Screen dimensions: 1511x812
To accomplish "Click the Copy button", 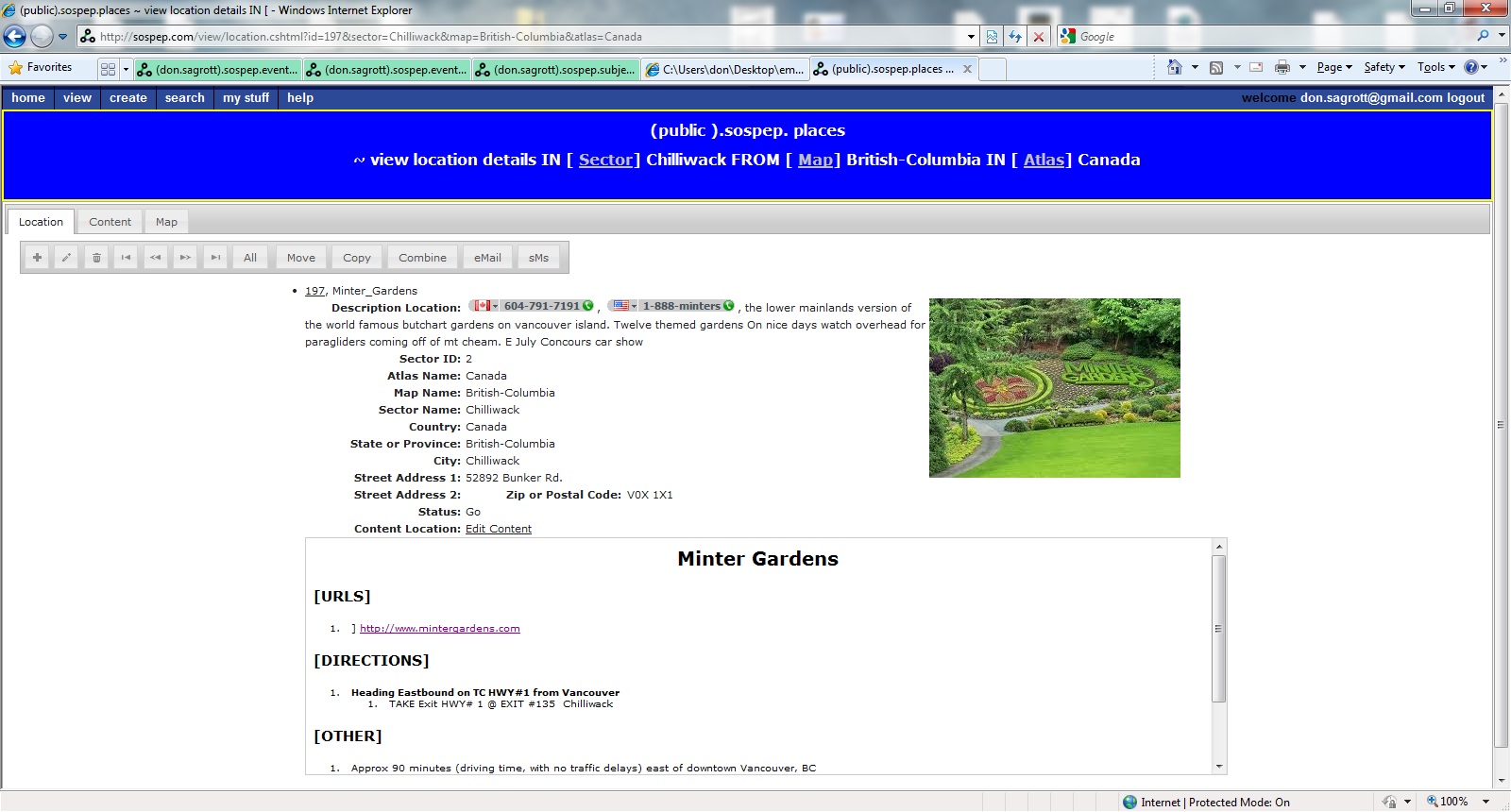I will (357, 258).
